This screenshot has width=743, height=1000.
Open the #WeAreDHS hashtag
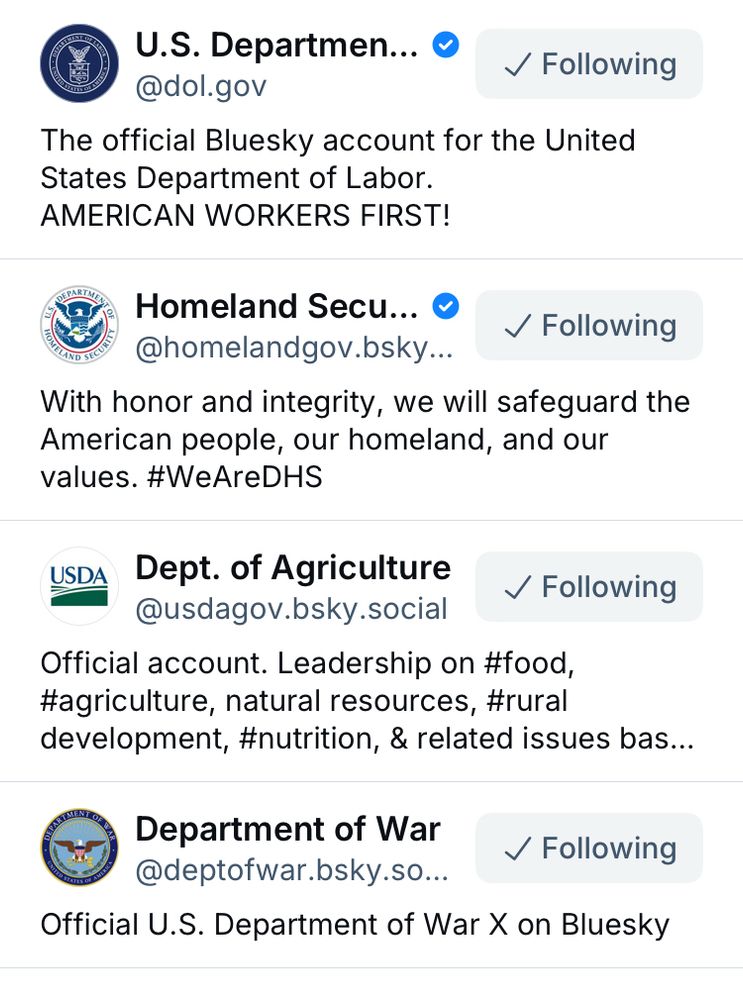click(x=238, y=477)
